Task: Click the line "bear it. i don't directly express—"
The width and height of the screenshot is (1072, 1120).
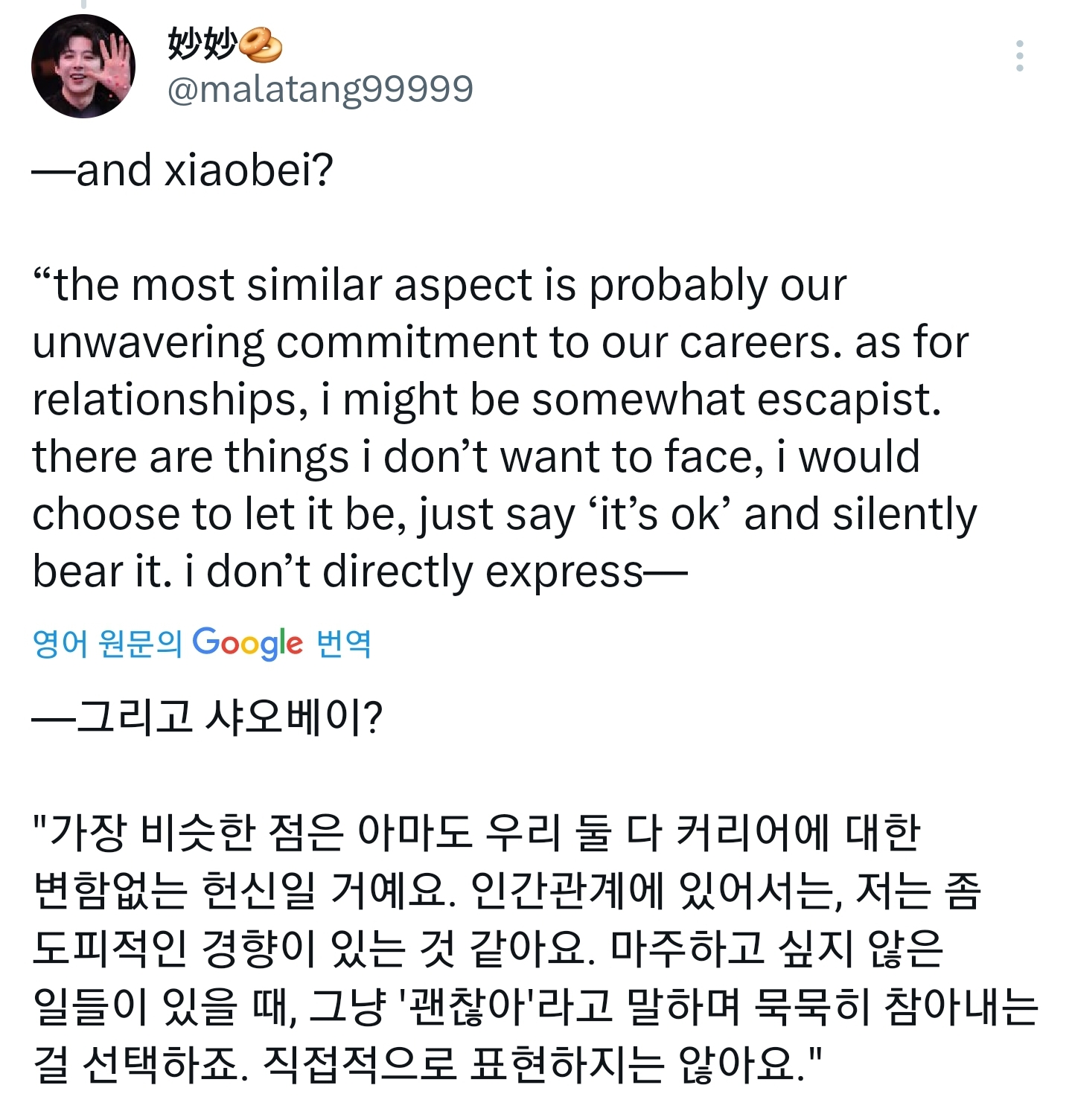Action: [360, 572]
